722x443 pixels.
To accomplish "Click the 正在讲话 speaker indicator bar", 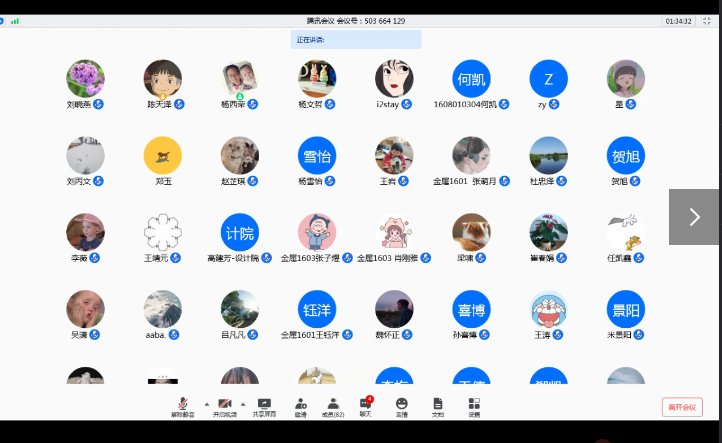I will coord(355,40).
